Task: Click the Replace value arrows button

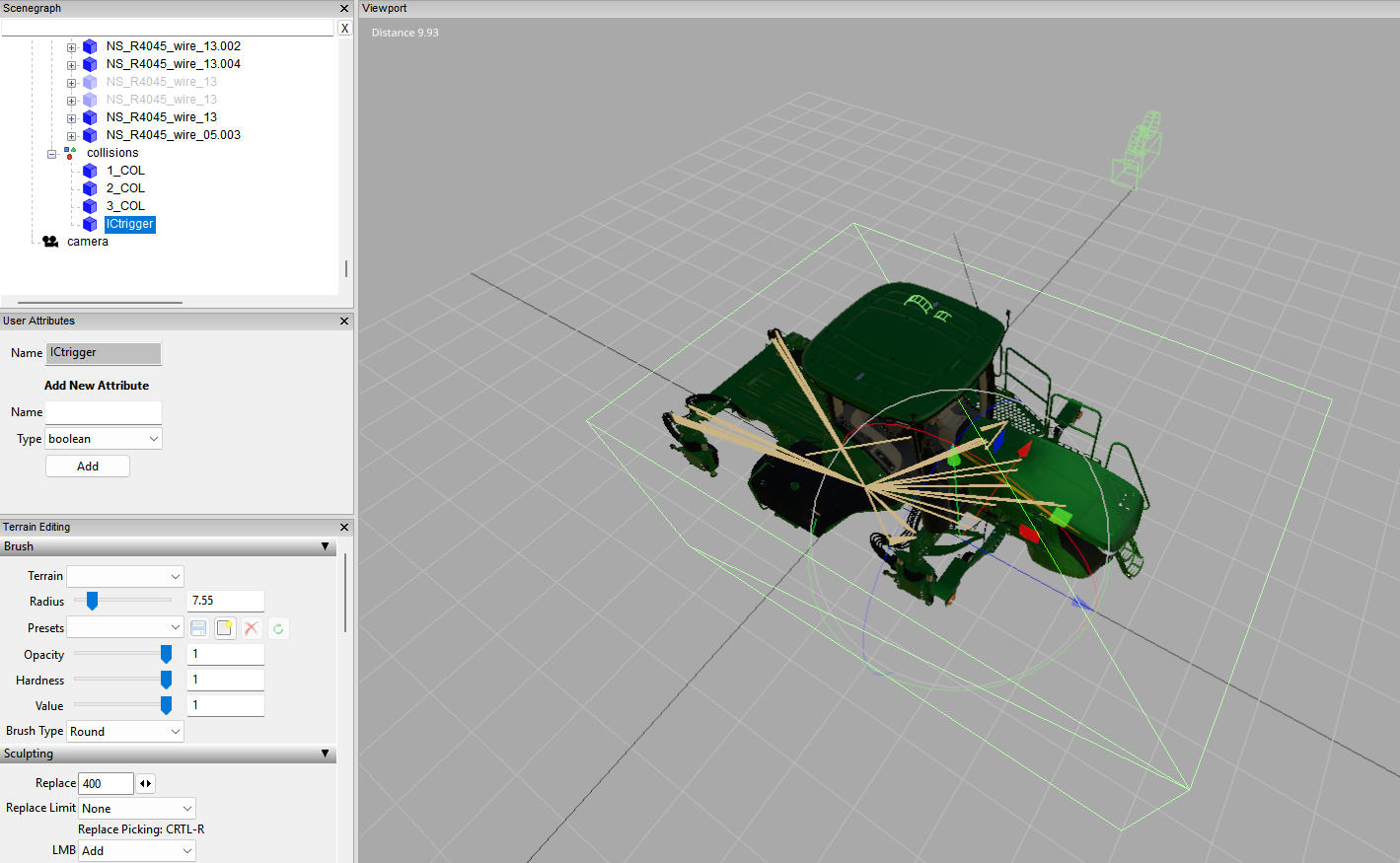Action: (145, 783)
